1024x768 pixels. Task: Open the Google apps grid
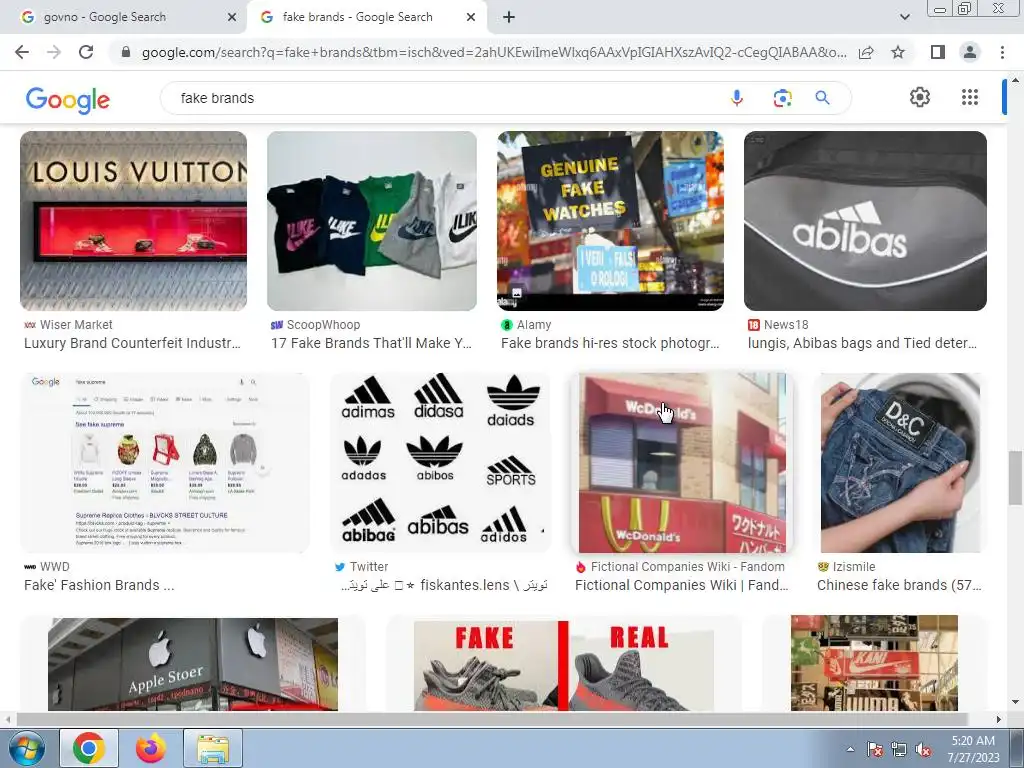[x=970, y=97]
